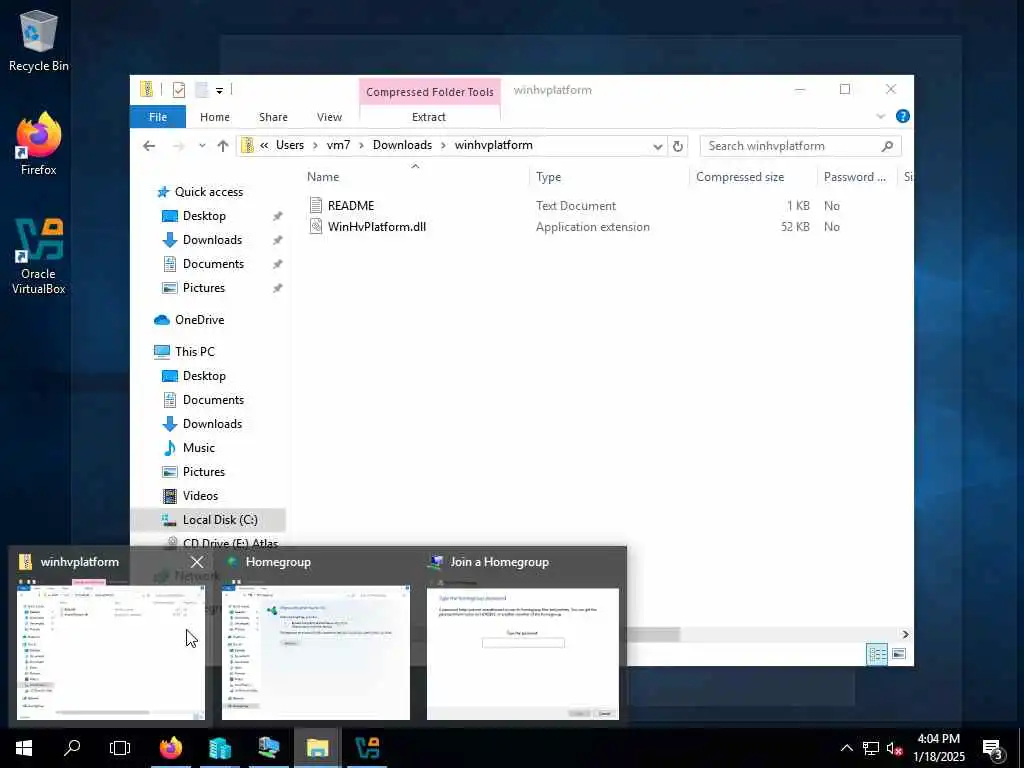The image size is (1024, 768).
Task: Close the winhvplatform taskbar preview
Action: [x=197, y=562]
